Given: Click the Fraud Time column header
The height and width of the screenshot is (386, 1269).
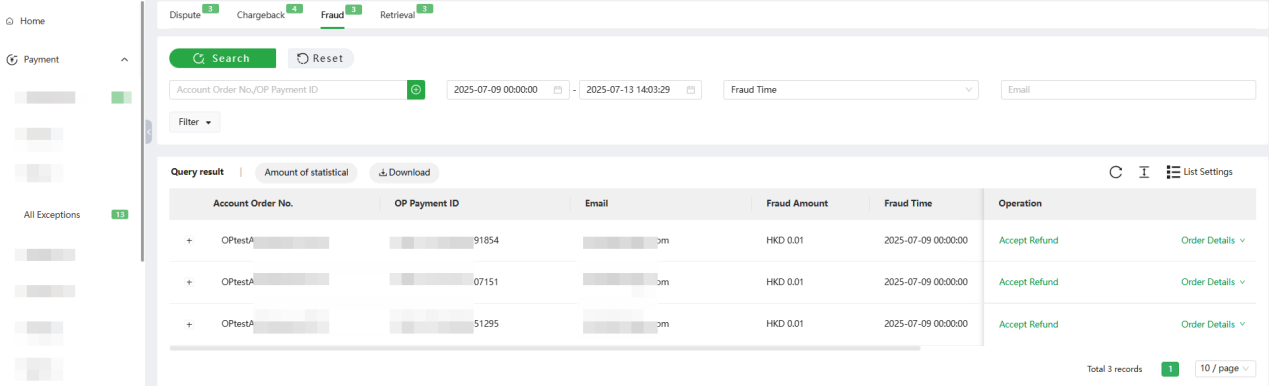Looking at the screenshot, I should [908, 203].
